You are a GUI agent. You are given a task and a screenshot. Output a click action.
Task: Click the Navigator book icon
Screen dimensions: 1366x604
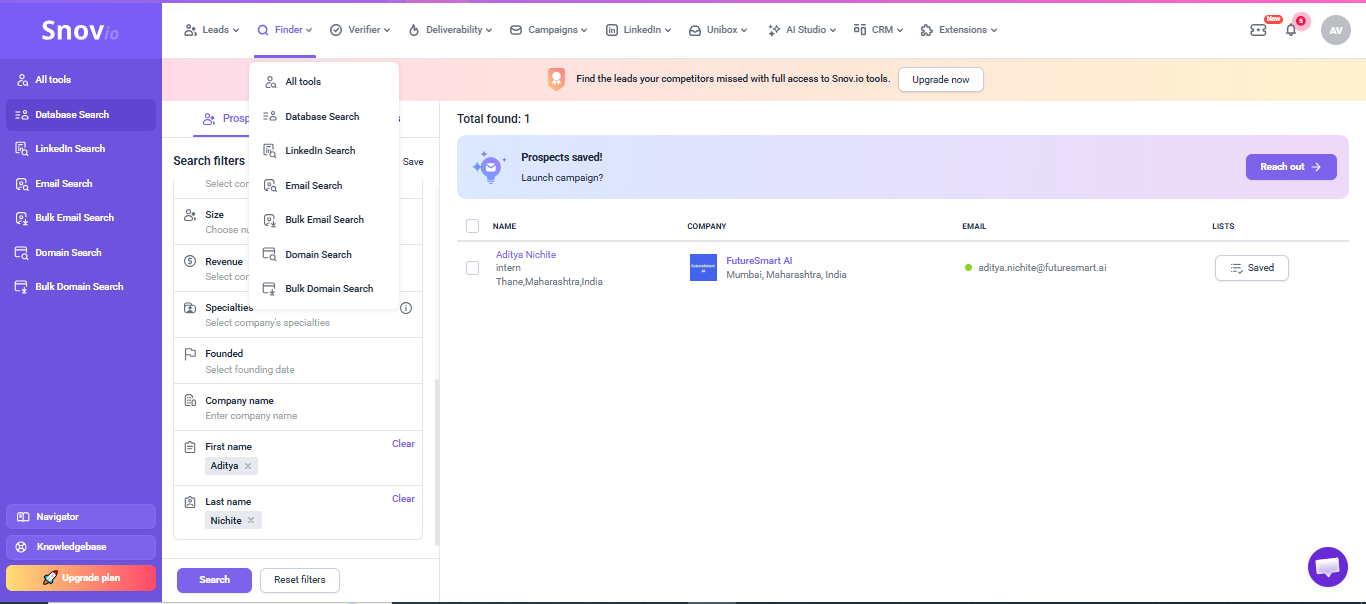click(x=23, y=517)
